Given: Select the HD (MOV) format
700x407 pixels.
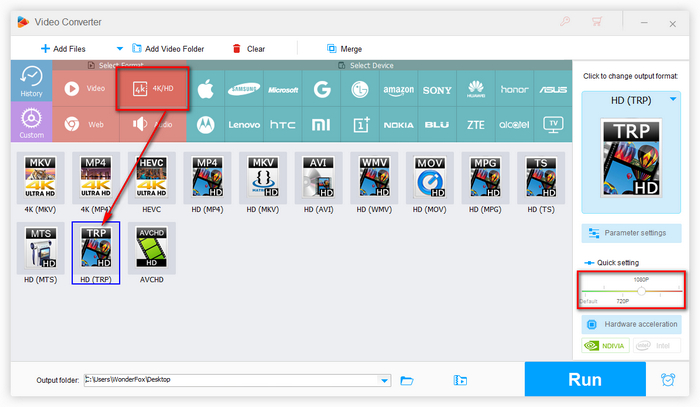Looking at the screenshot, I should tap(429, 183).
